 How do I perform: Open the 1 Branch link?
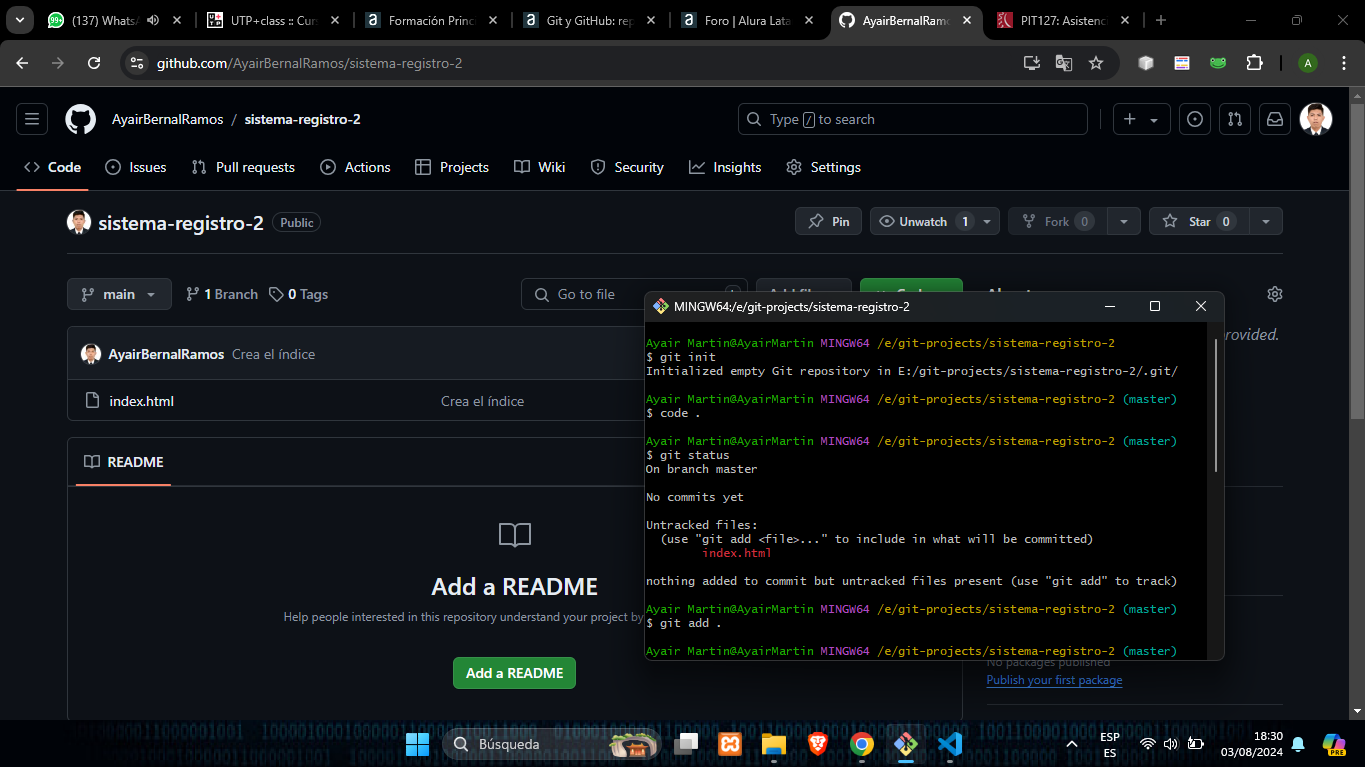[x=222, y=294]
